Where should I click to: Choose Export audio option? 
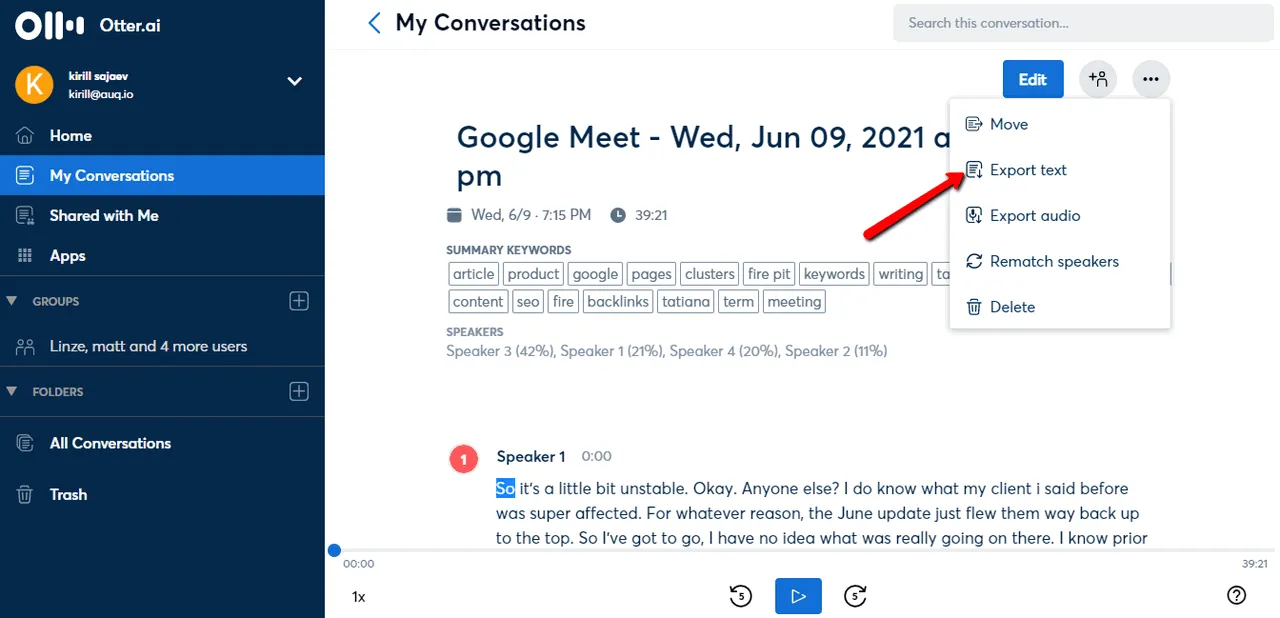(1060, 215)
